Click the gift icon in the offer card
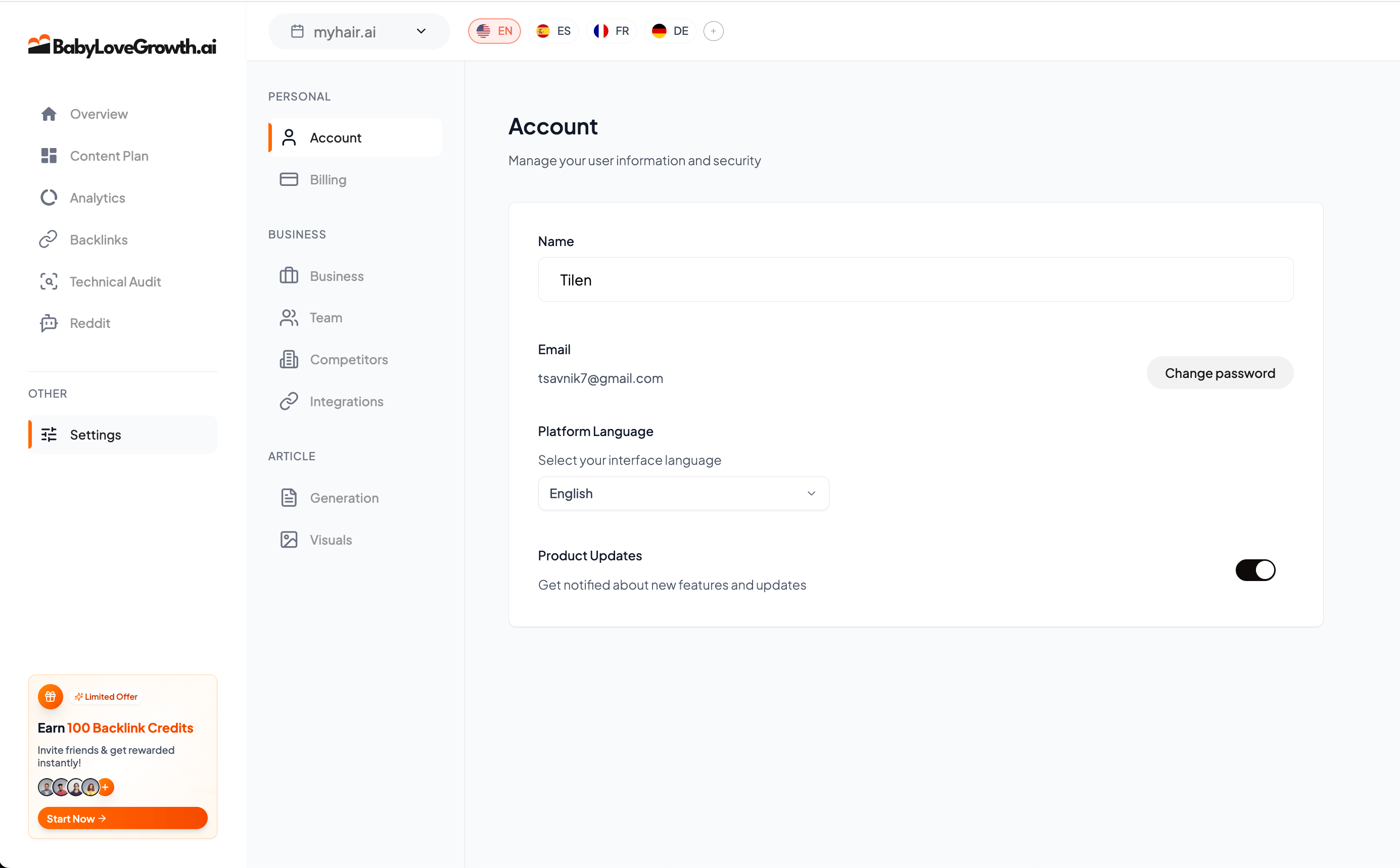This screenshot has width=1400, height=868. [51, 696]
